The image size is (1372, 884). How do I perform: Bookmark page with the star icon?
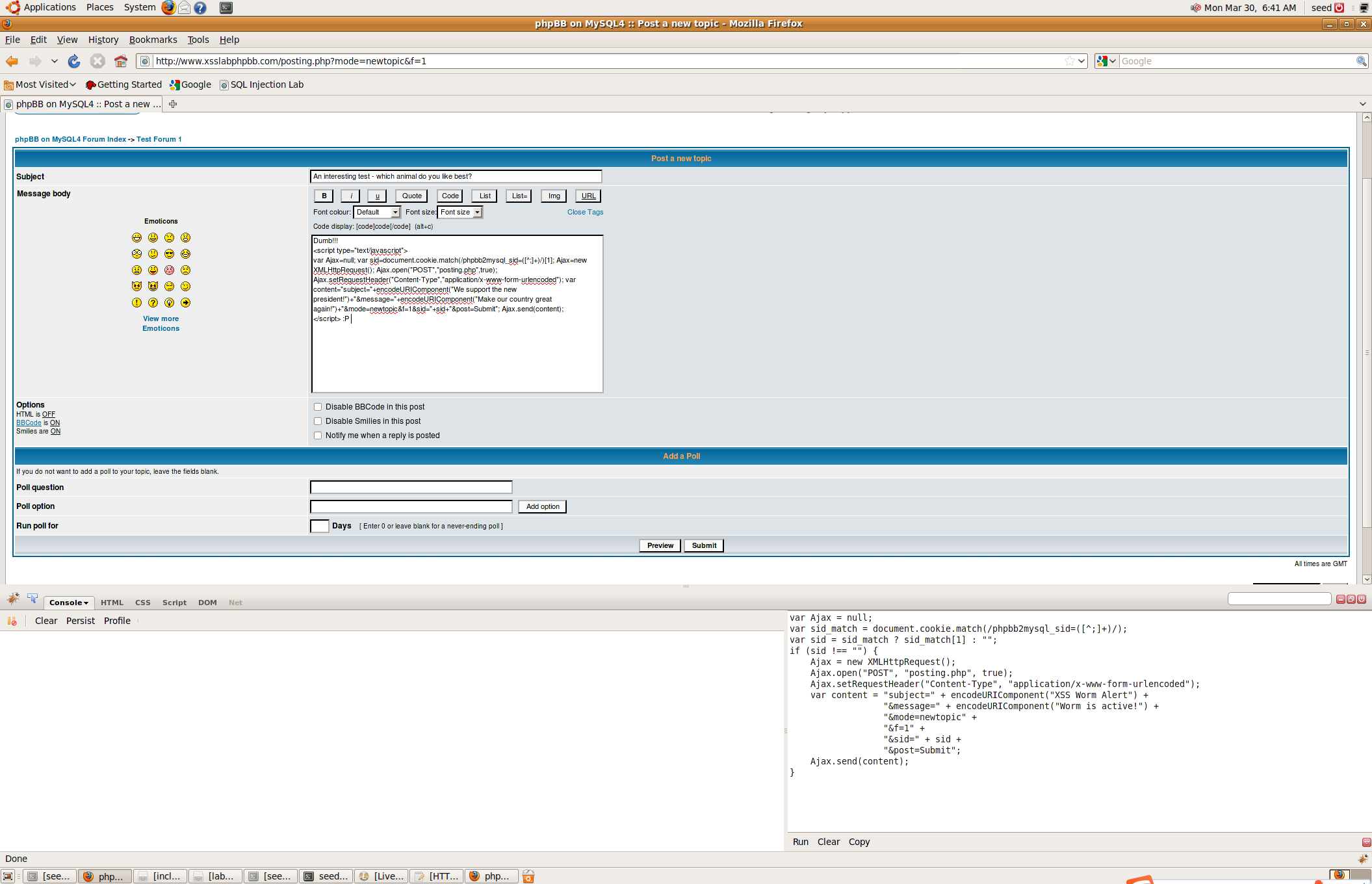pos(1069,61)
